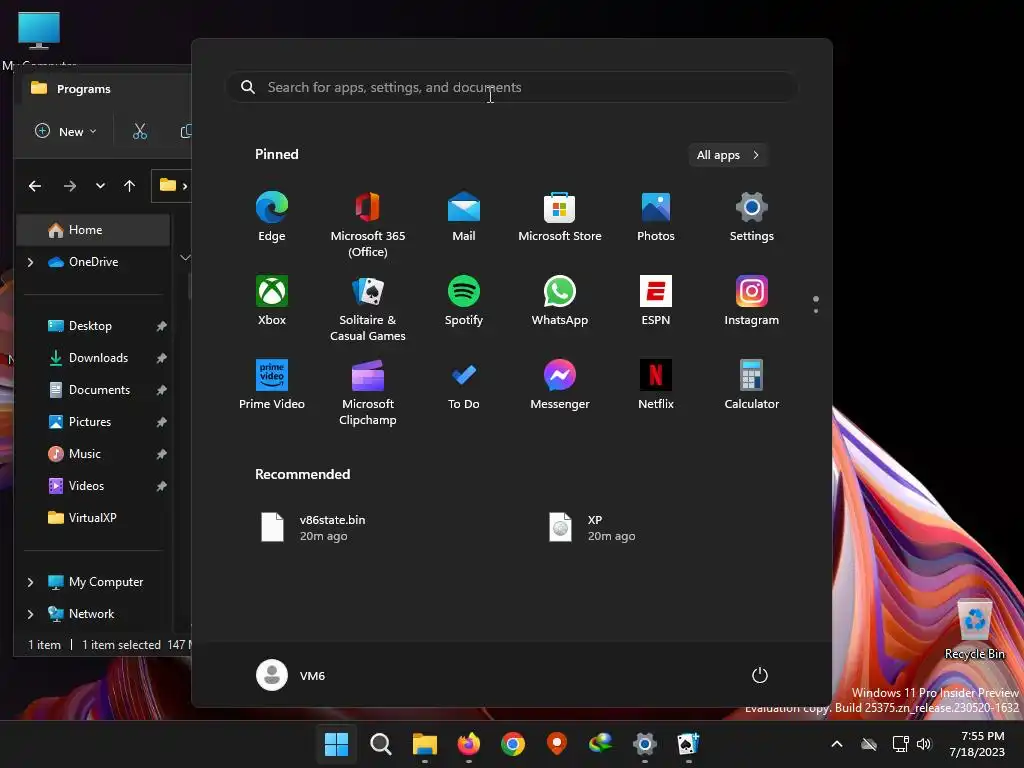1024x768 pixels.
Task: Expand Network in navigation pane
Action: tap(30, 614)
